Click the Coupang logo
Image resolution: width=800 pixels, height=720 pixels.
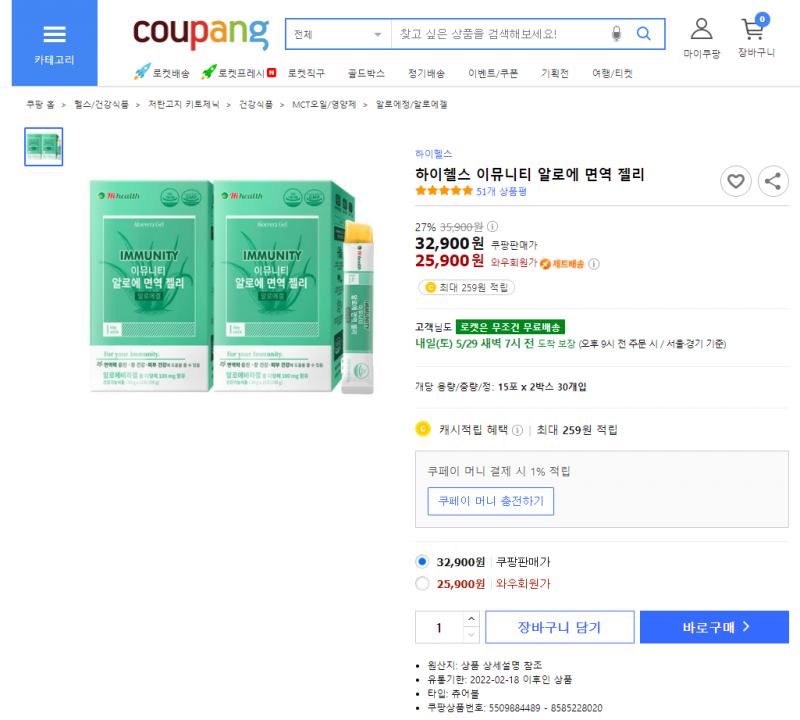point(201,33)
